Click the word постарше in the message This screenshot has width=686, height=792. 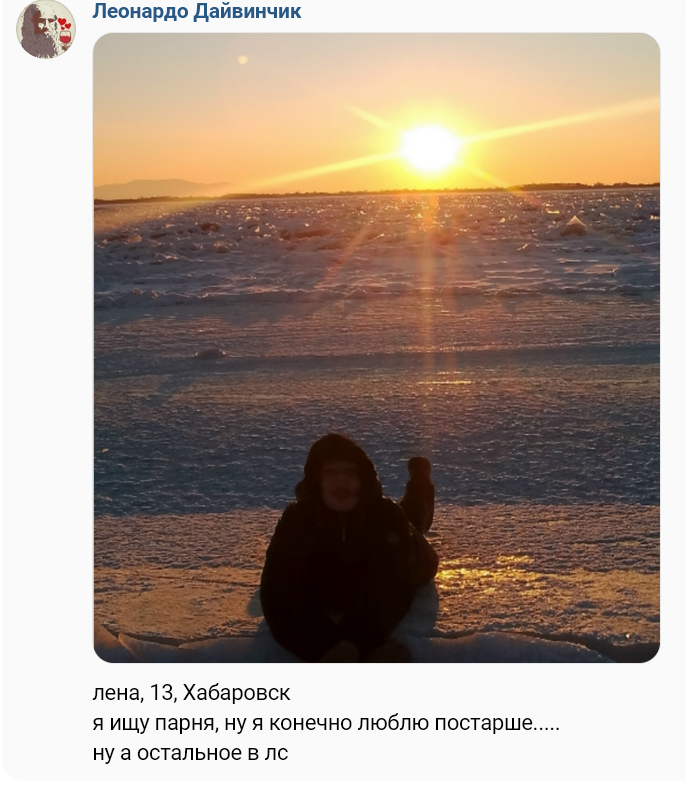coord(484,723)
